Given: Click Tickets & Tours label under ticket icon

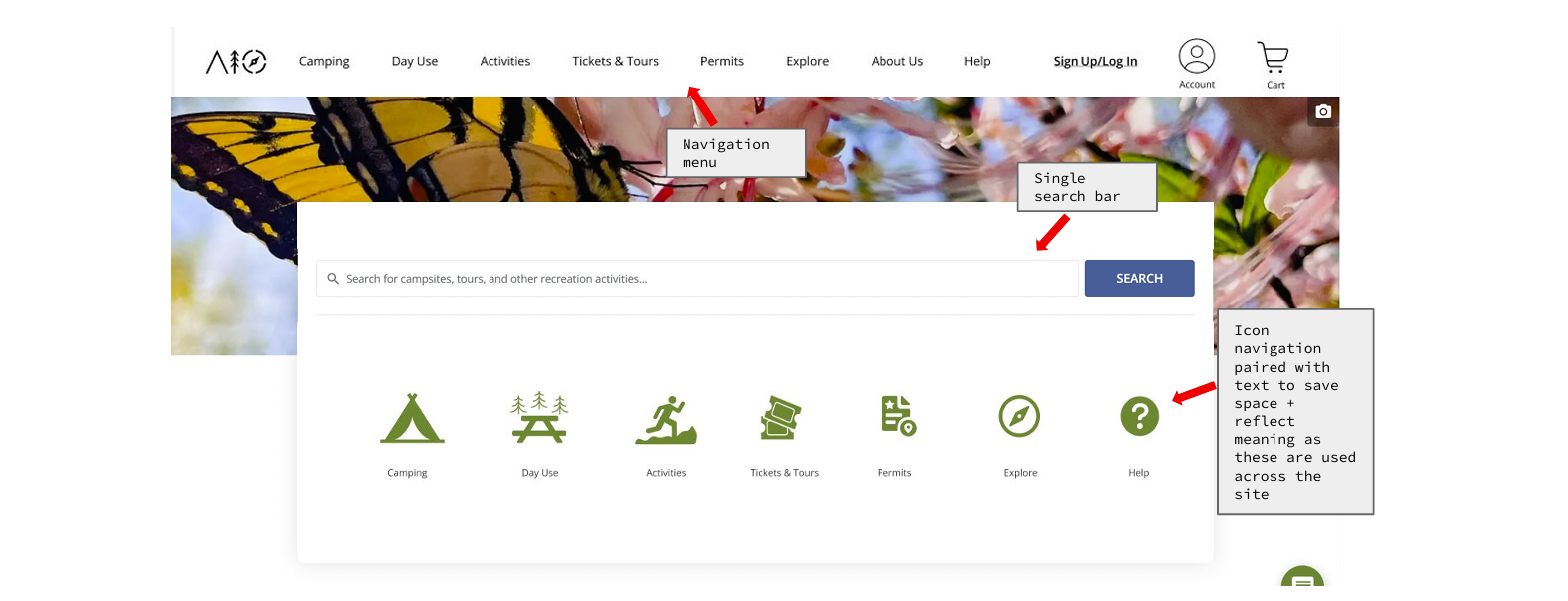Looking at the screenshot, I should (x=784, y=473).
